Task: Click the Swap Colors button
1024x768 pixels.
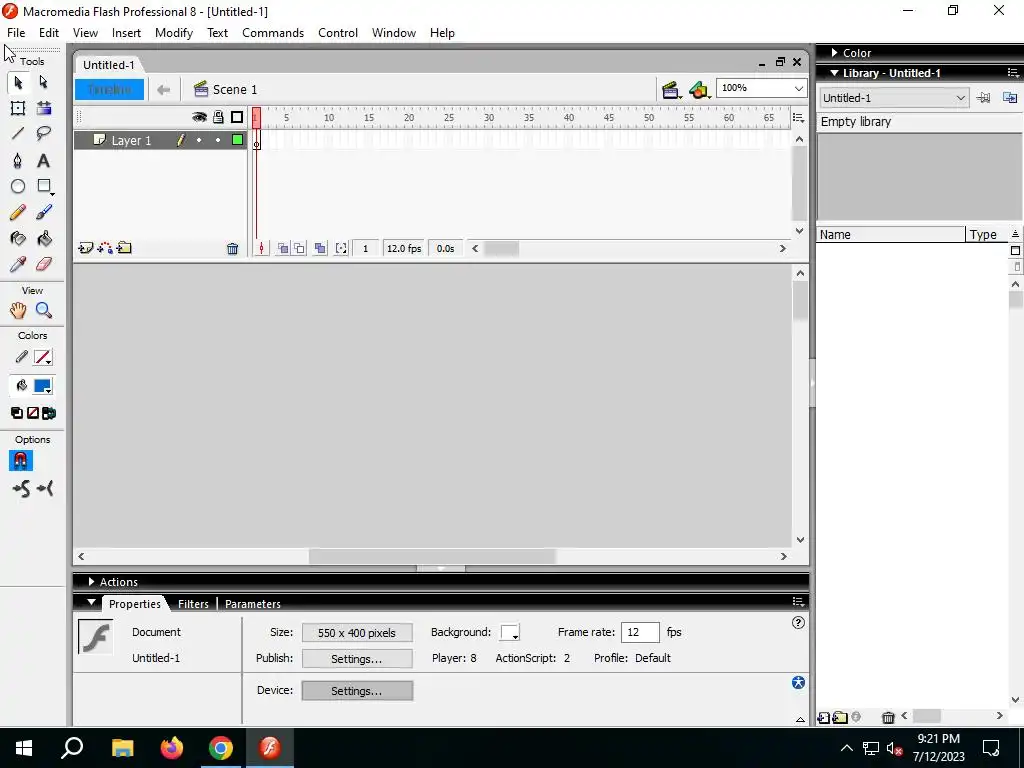Action: [x=49, y=413]
